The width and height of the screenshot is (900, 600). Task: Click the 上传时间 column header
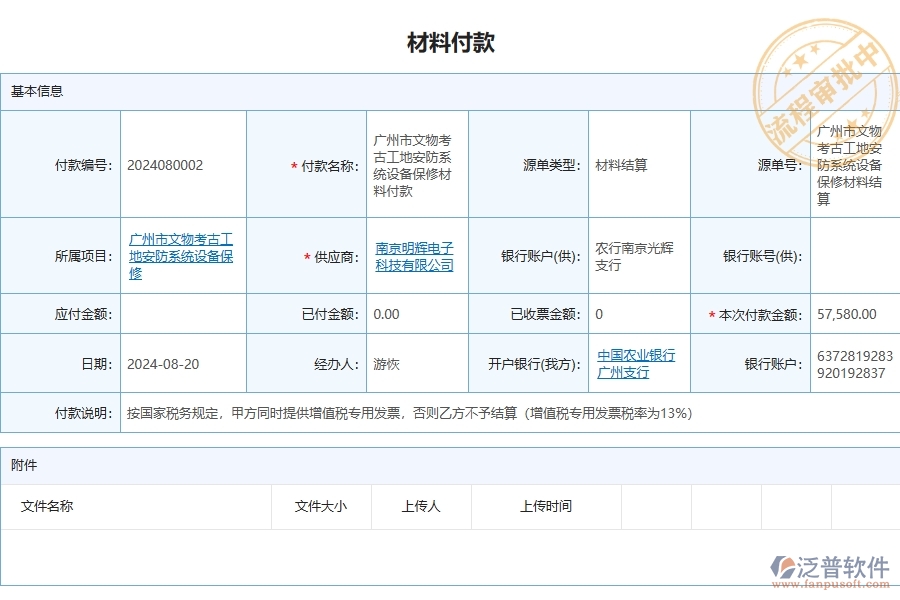pos(548,507)
